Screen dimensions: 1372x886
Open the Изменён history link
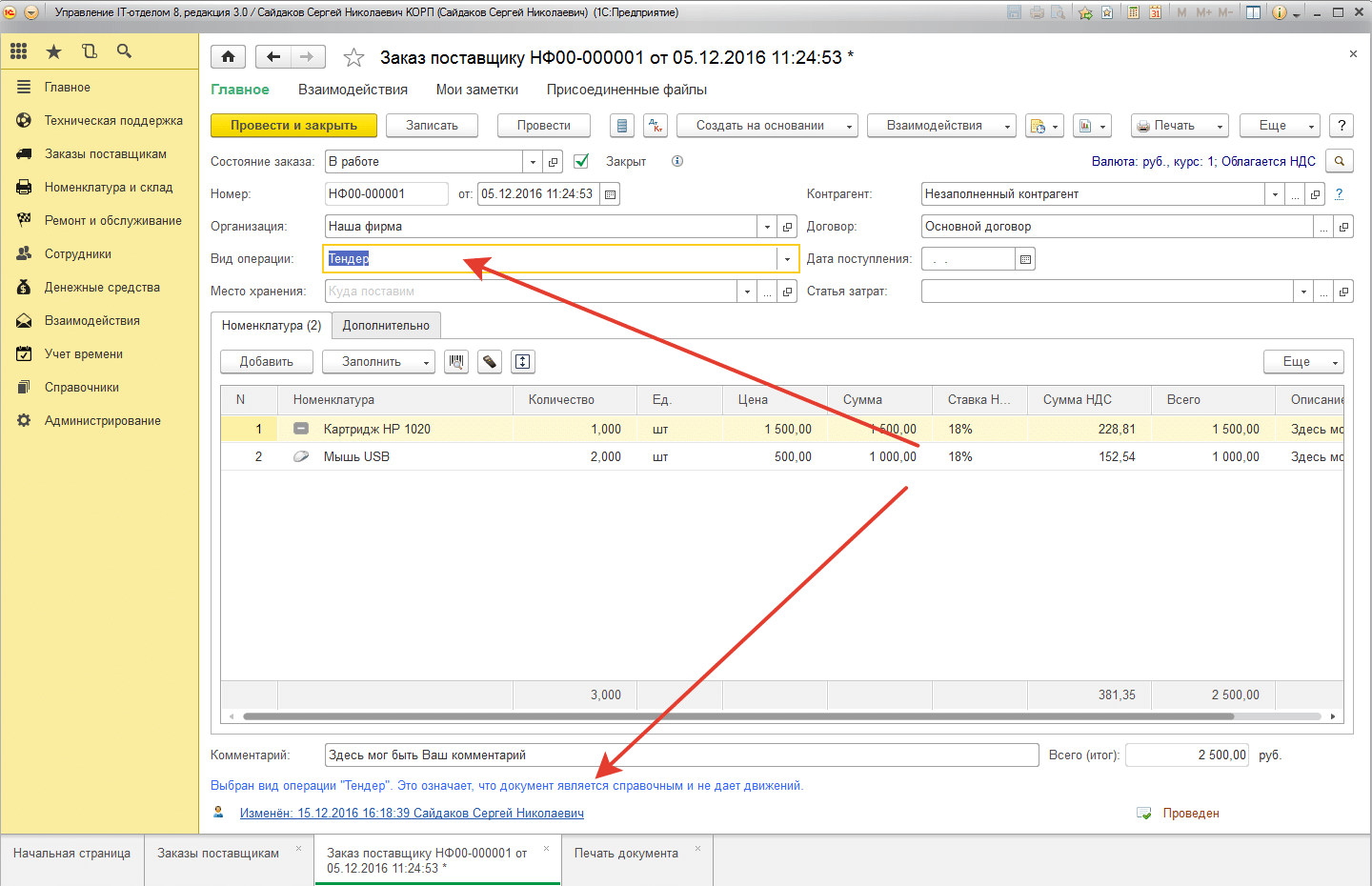pyautogui.click(x=412, y=814)
